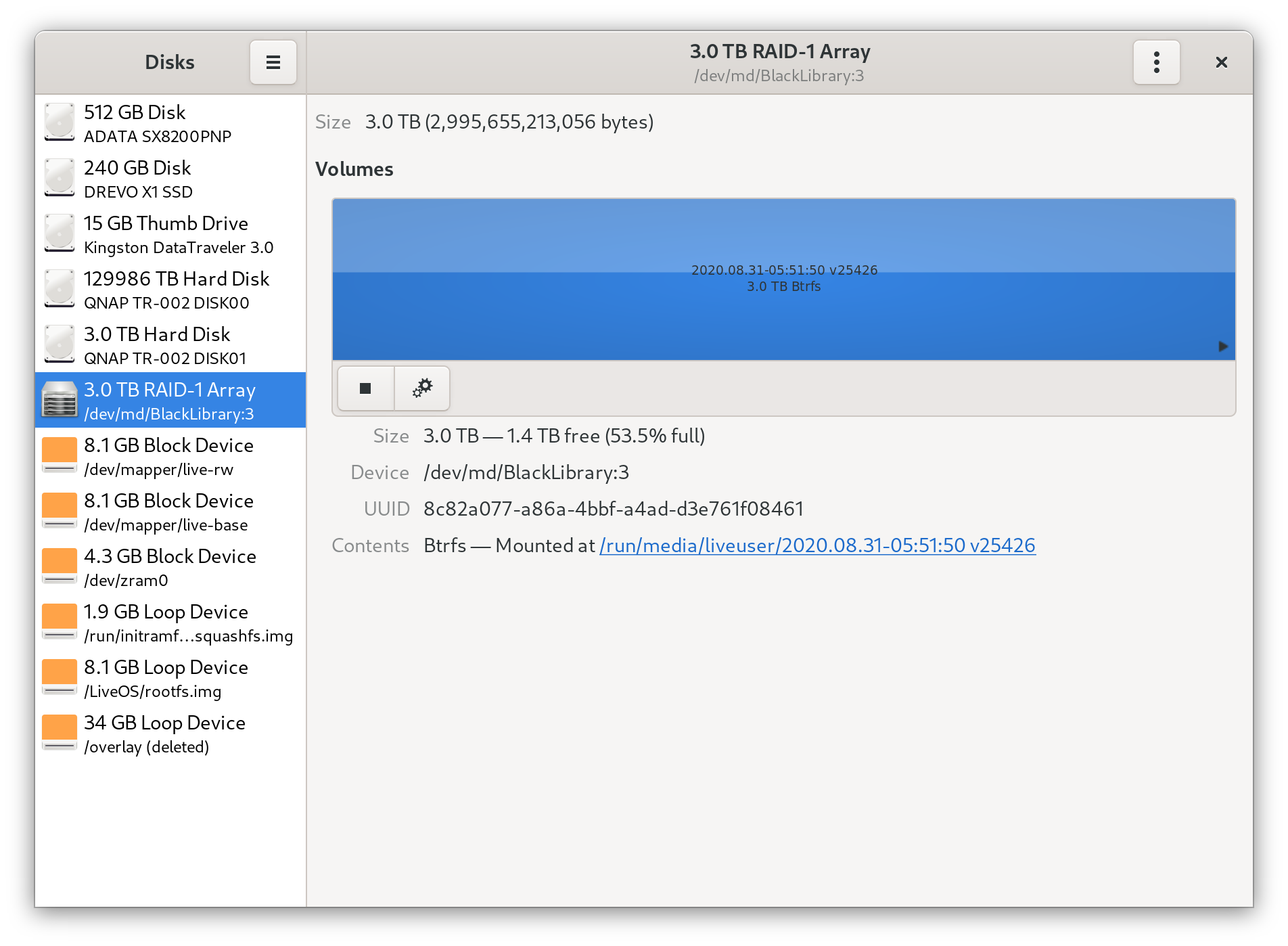Open the /run/media/liveuser mount point link

click(817, 545)
